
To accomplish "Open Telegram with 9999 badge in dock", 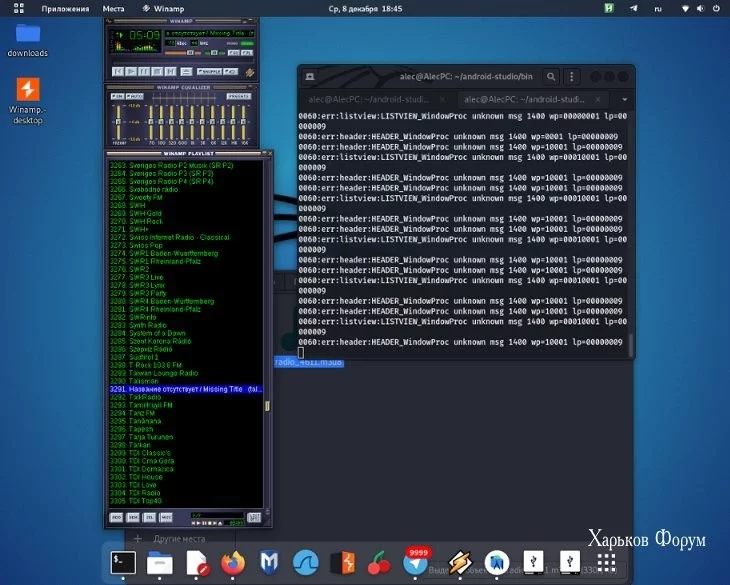I will click(x=415, y=563).
